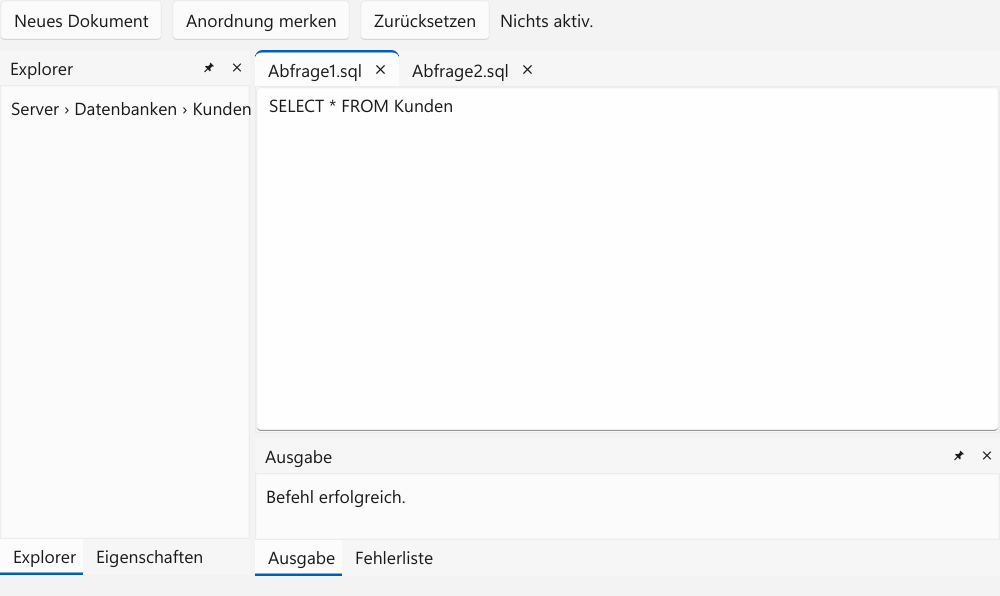Close the Abfrage2.sql tab
The width and height of the screenshot is (1000, 596).
(x=527, y=70)
